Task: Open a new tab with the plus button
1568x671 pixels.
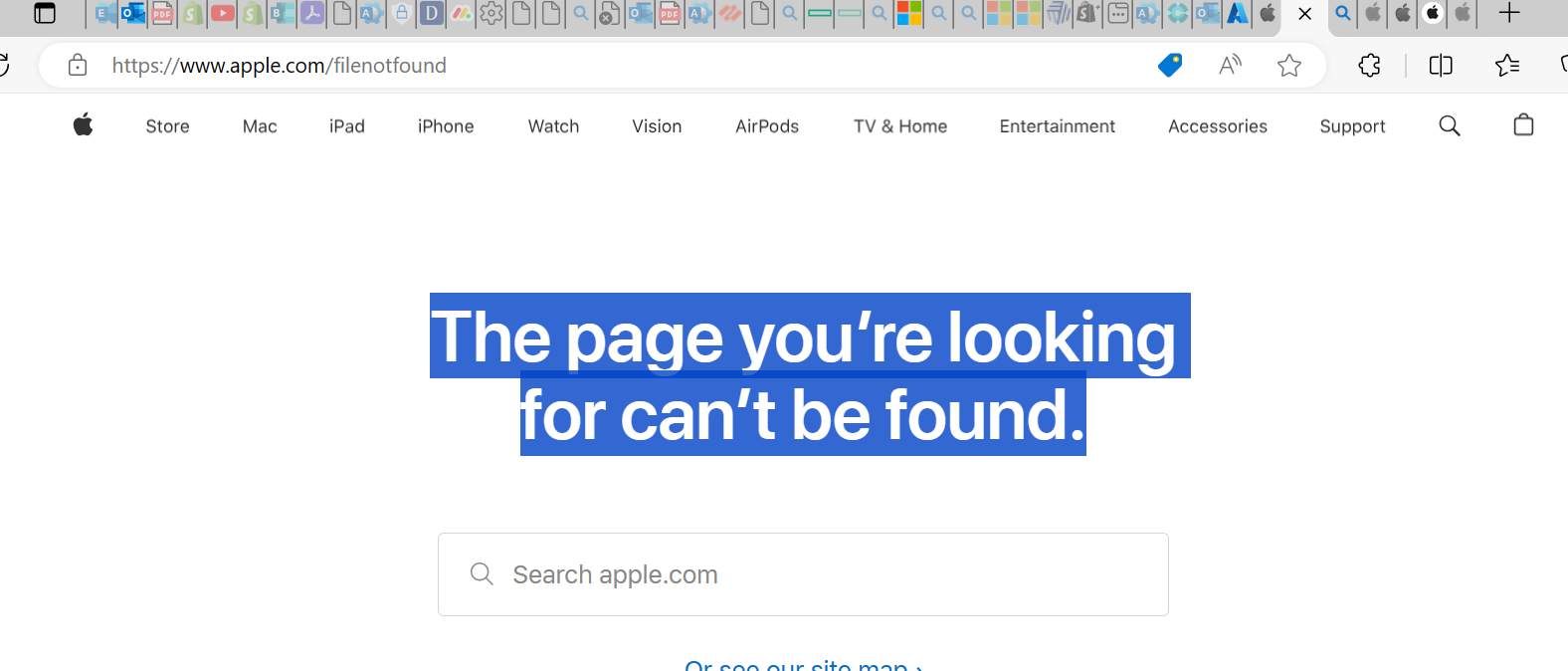Action: [1509, 14]
